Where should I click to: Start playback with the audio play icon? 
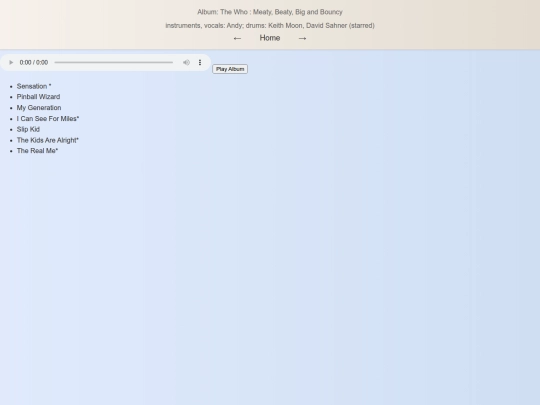[11, 62]
